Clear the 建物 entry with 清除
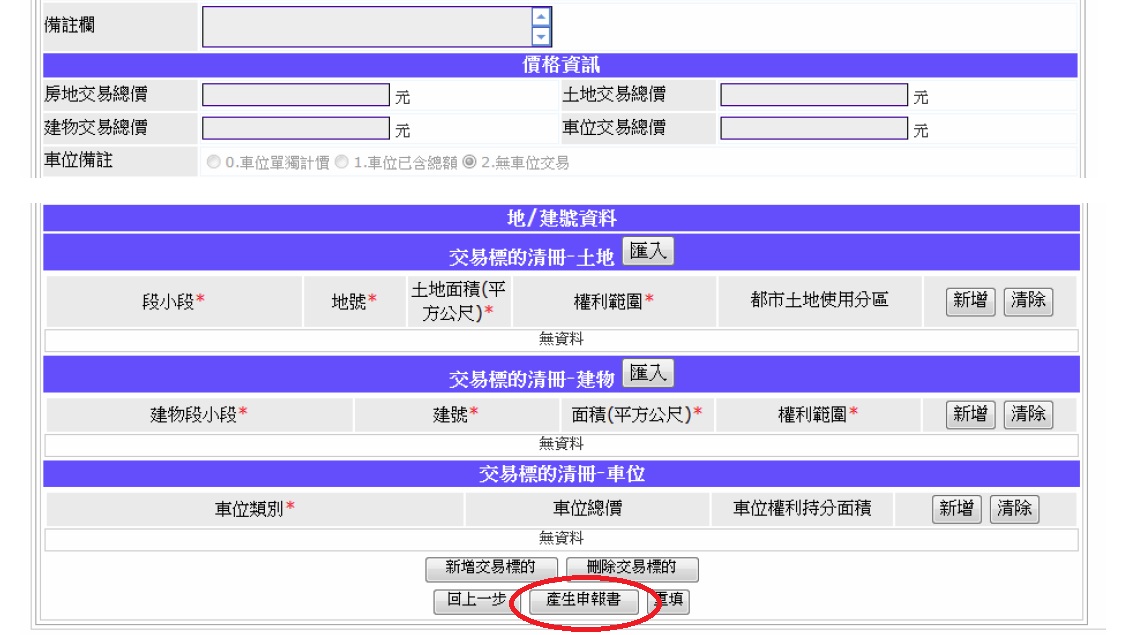The height and width of the screenshot is (635, 1121). pyautogui.click(x=1028, y=414)
